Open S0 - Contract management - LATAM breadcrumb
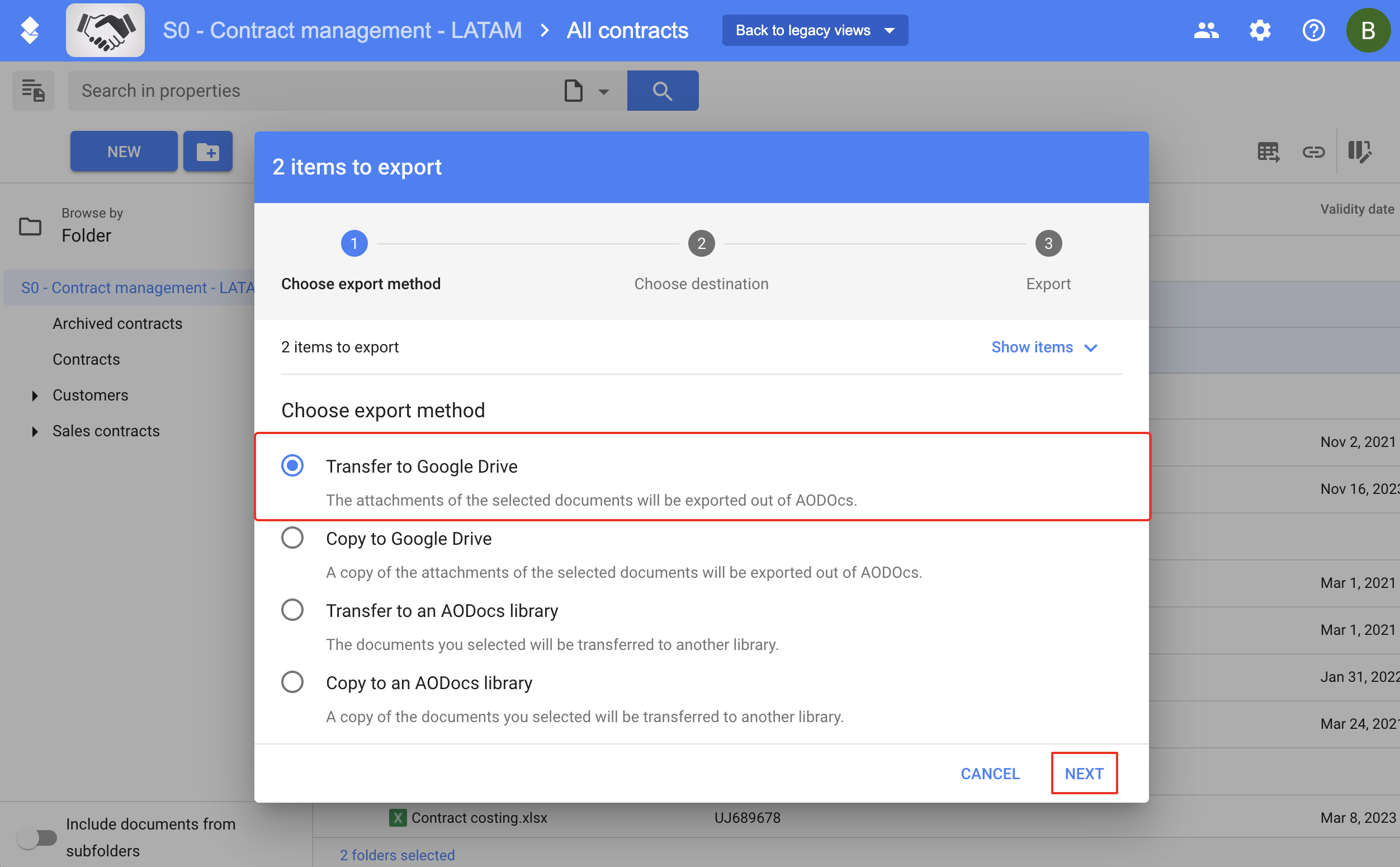 [342, 30]
